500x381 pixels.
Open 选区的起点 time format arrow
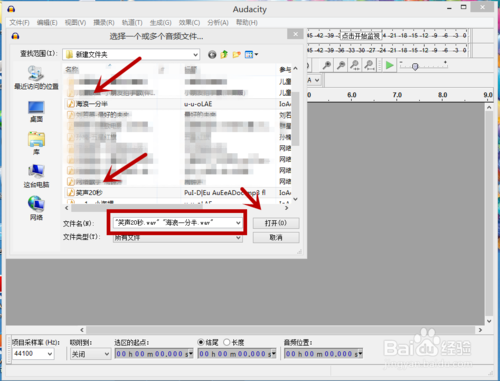coord(191,354)
